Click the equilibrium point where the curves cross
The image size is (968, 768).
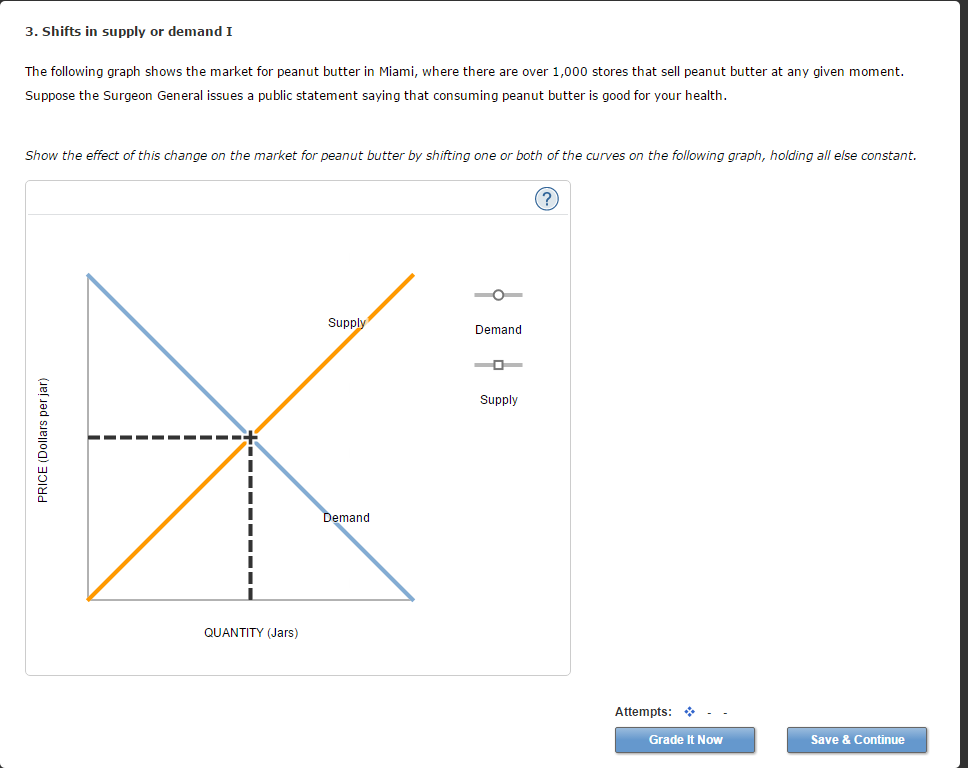click(250, 436)
